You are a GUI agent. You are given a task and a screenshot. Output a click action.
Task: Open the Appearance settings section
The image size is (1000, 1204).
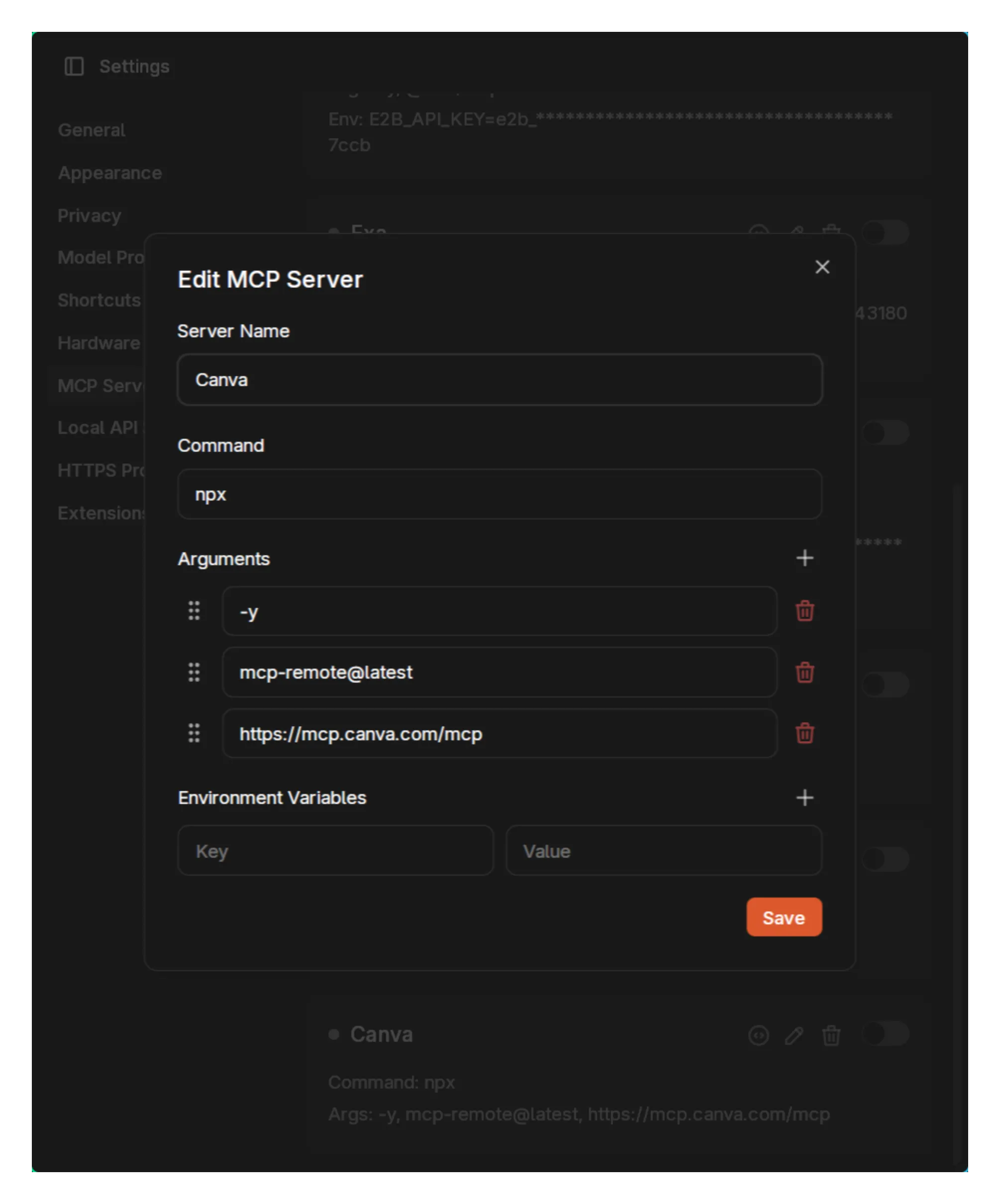(109, 173)
